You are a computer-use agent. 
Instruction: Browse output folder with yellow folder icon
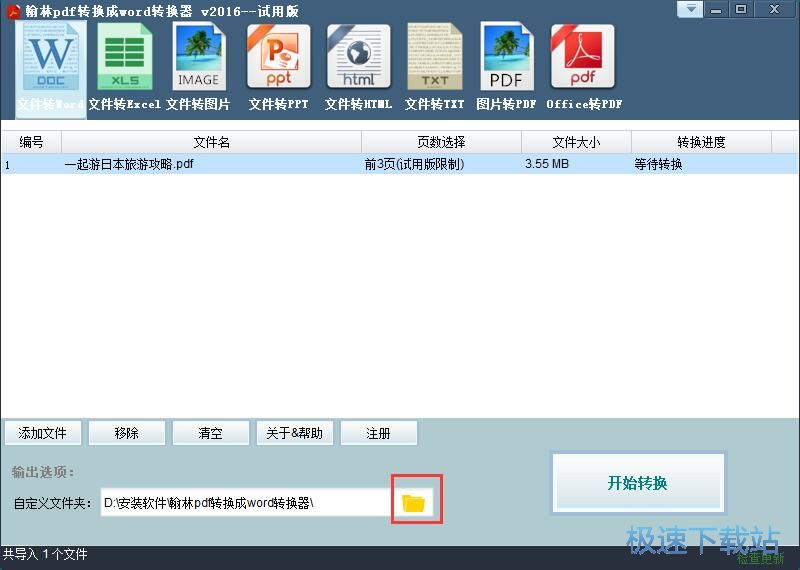pyautogui.click(x=413, y=503)
